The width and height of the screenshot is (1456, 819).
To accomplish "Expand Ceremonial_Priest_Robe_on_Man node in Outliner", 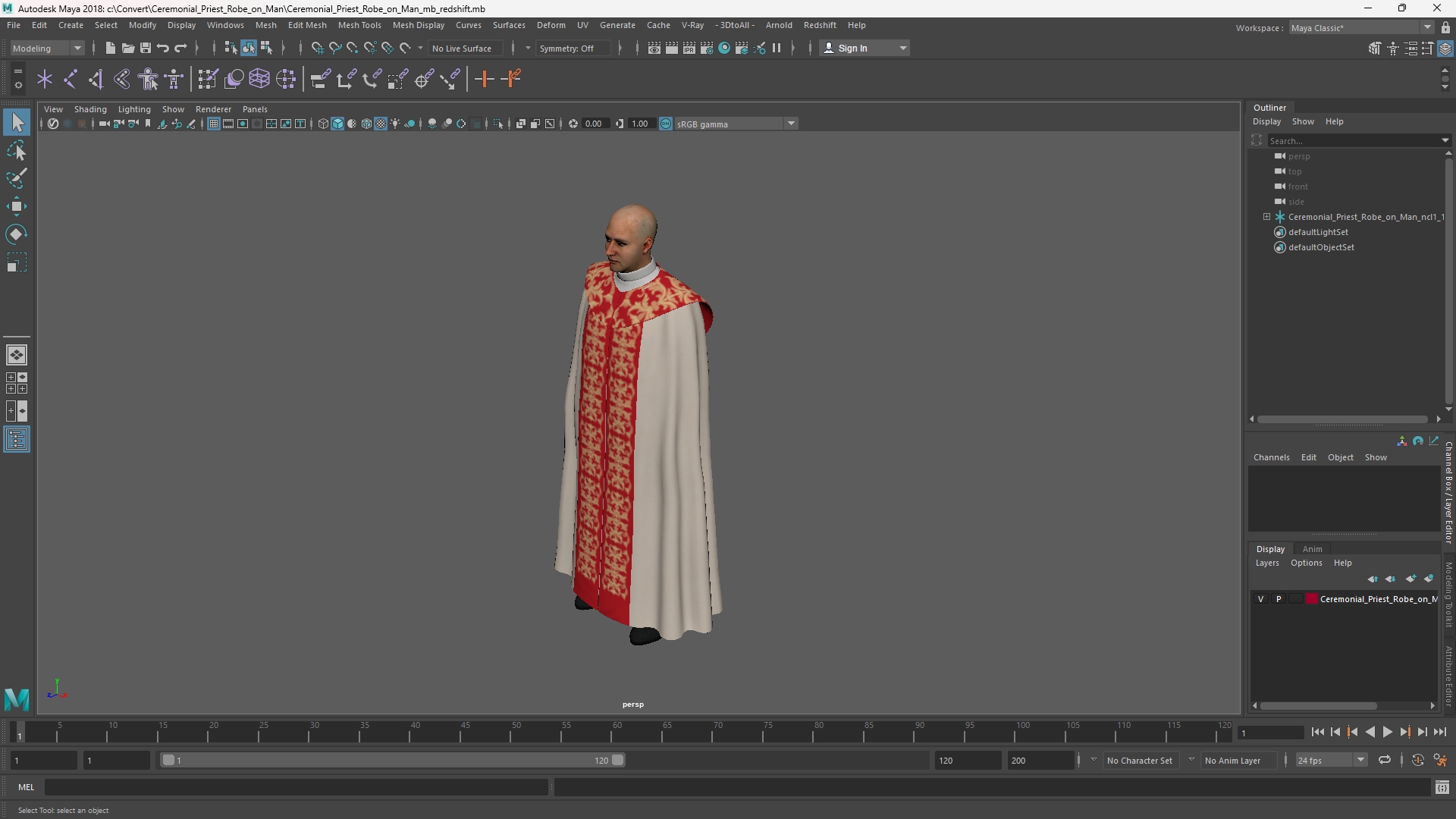I will [1266, 217].
